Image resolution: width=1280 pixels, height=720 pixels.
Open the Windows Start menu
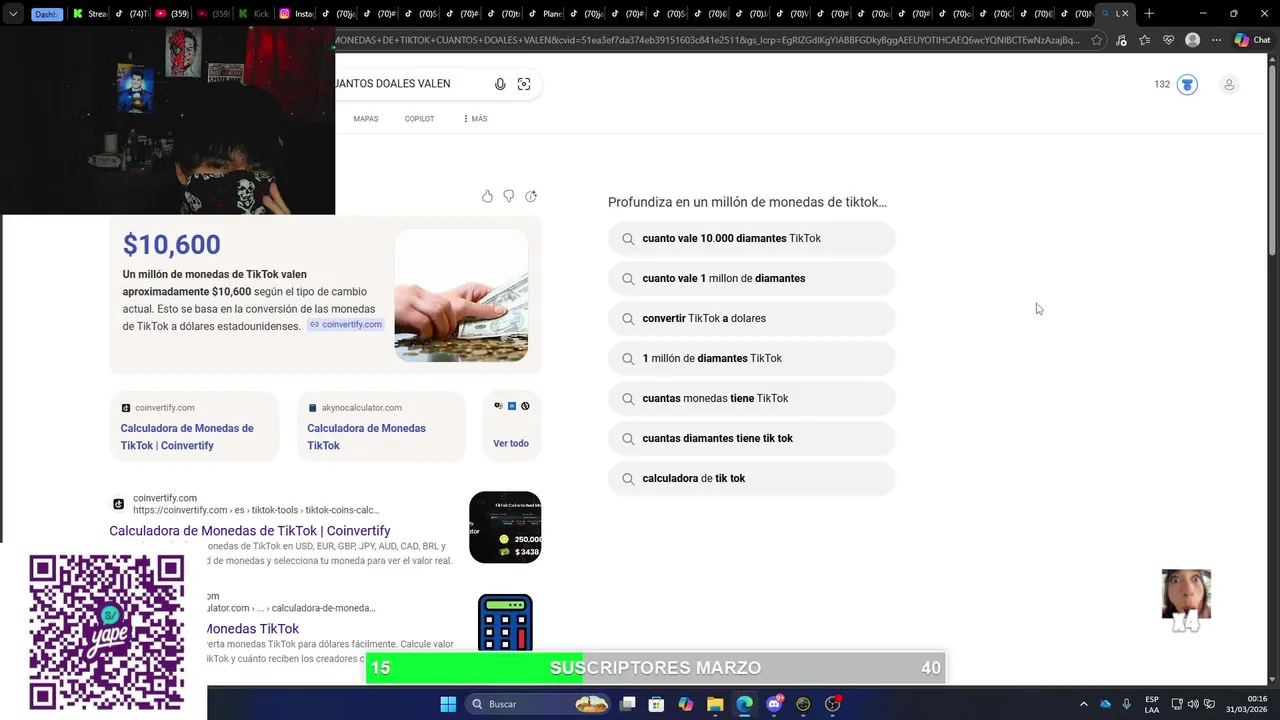coord(448,704)
